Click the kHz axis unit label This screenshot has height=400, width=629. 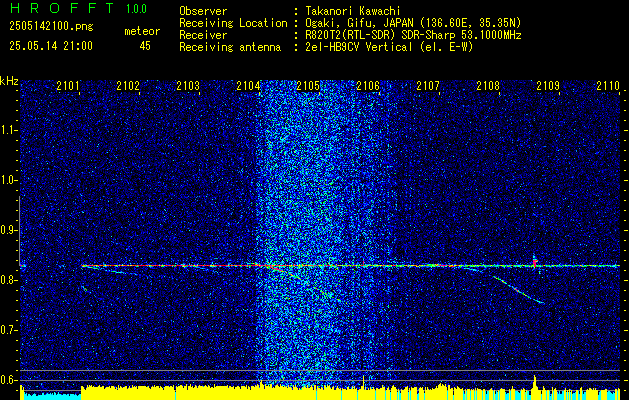click(x=9, y=81)
